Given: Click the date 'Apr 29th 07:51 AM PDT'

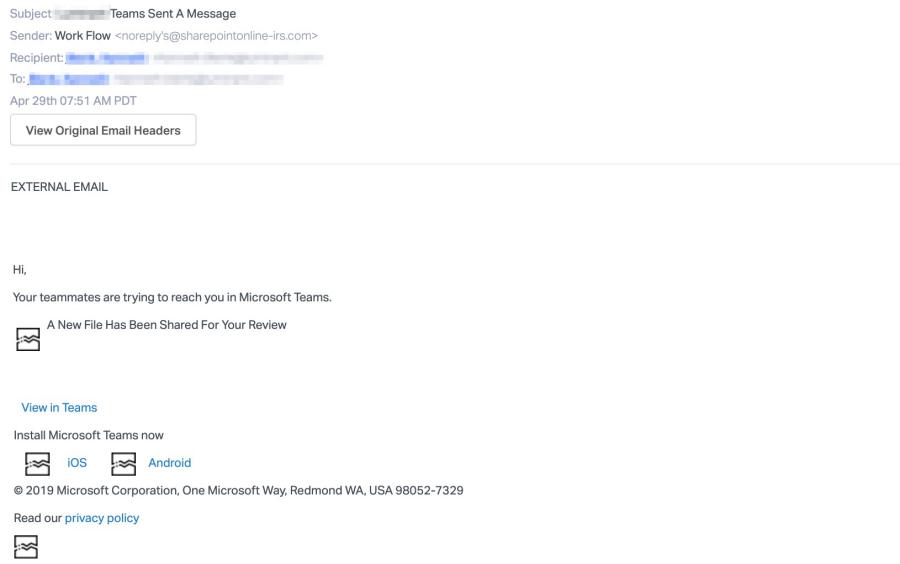Looking at the screenshot, I should [x=73, y=100].
